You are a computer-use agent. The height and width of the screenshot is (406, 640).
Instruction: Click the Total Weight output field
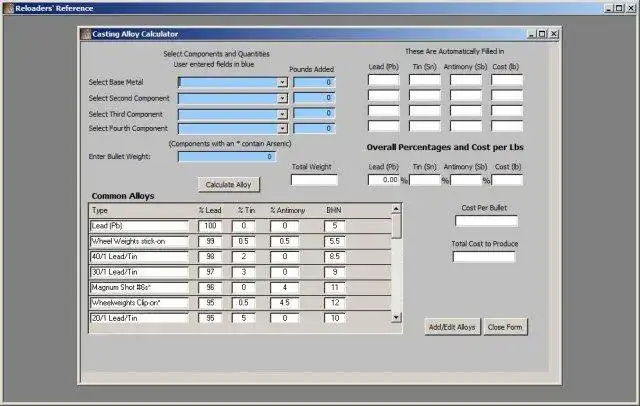314,180
